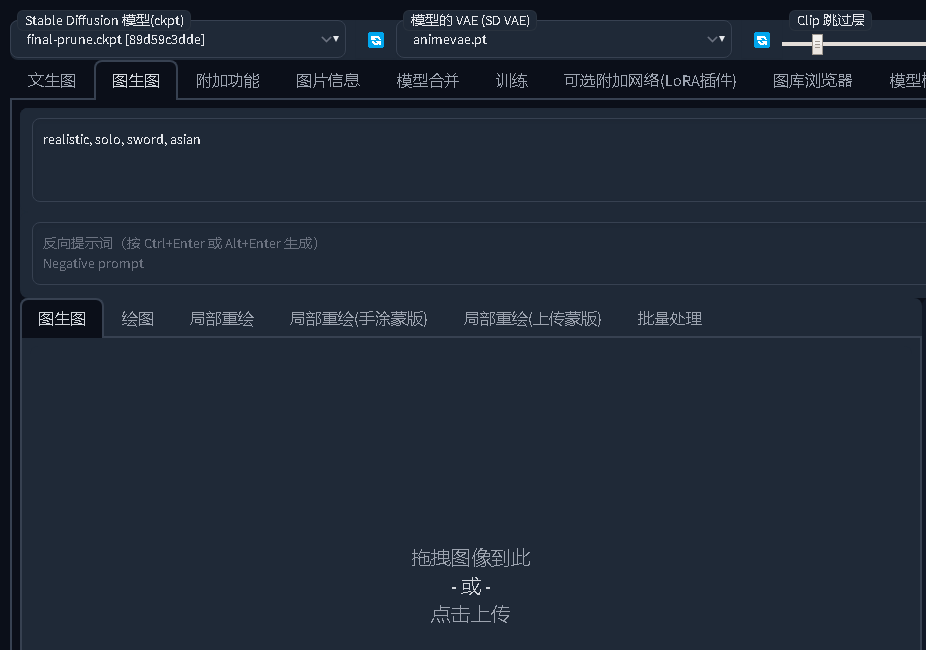Select the 局部重绘(上传蒙版) sub-tab
The width and height of the screenshot is (926, 650).
(532, 318)
